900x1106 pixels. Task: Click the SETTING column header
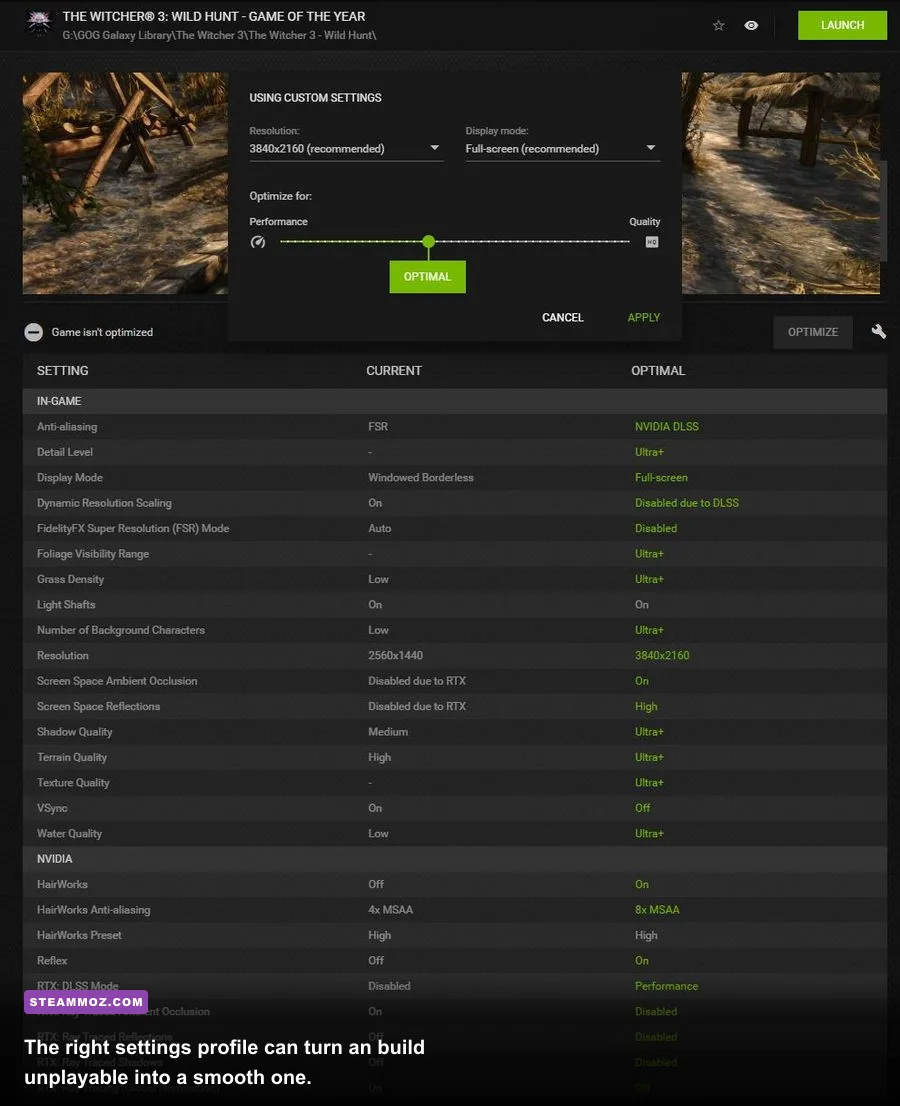[63, 370]
